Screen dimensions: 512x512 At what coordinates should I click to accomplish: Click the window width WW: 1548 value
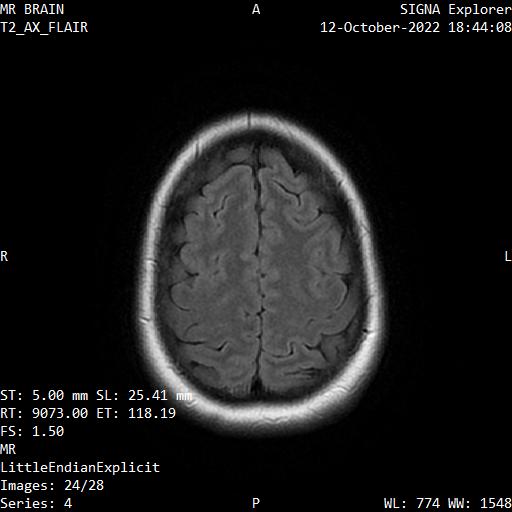(x=480, y=503)
